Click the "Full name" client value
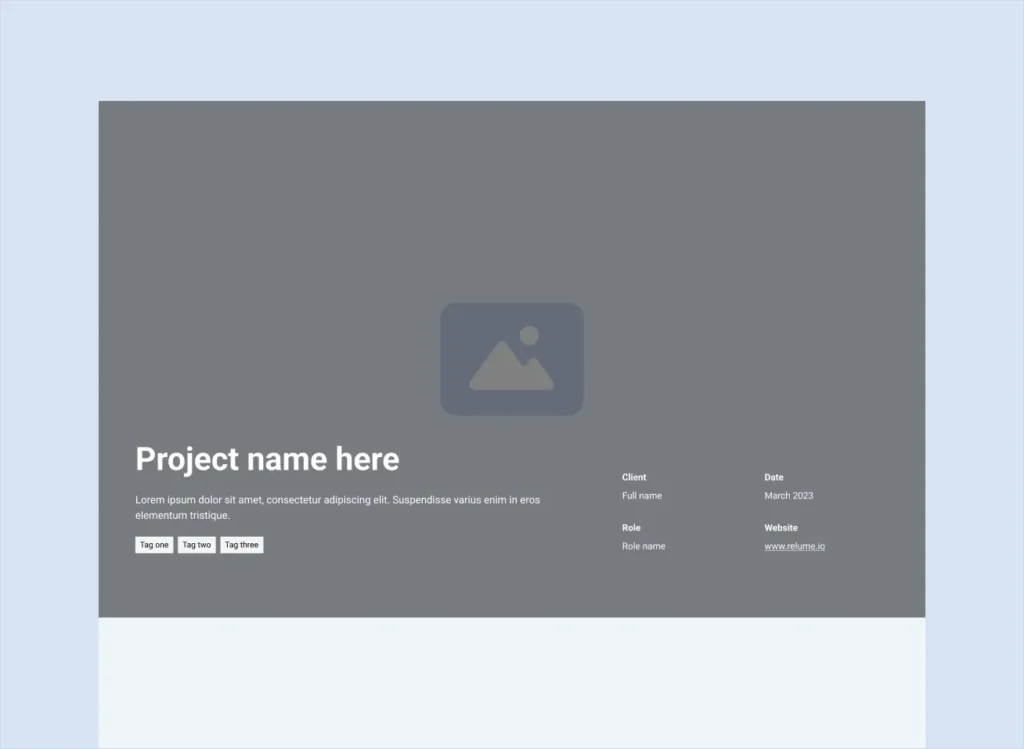Image resolution: width=1024 pixels, height=749 pixels. click(x=641, y=496)
